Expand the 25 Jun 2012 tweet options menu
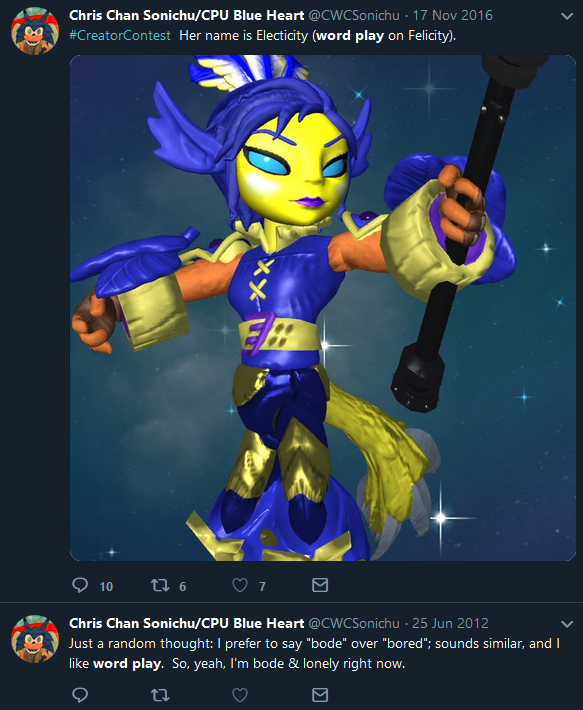This screenshot has height=710, width=583. (x=567, y=624)
